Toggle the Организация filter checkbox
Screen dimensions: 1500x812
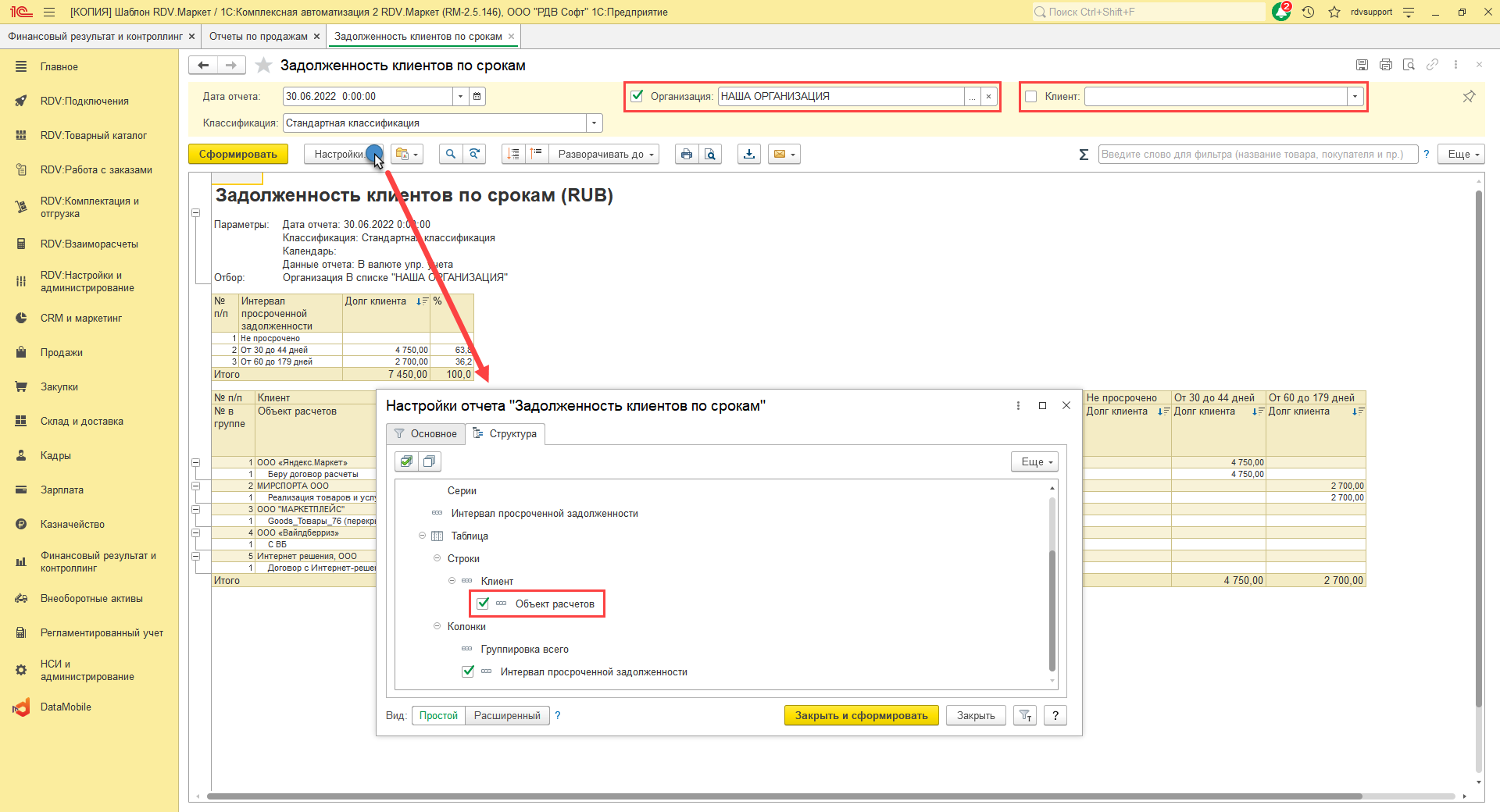click(637, 97)
